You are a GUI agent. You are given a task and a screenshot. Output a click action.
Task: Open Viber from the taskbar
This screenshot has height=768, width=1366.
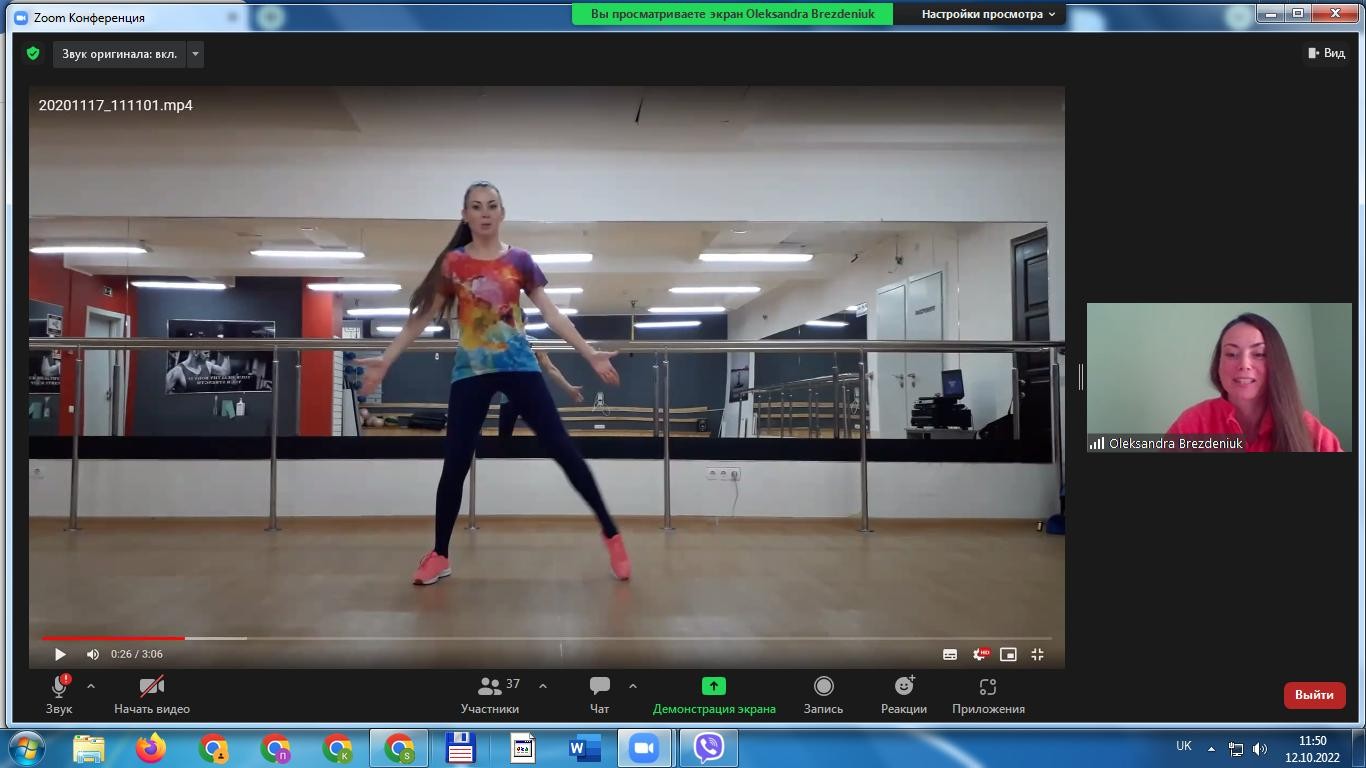(708, 748)
